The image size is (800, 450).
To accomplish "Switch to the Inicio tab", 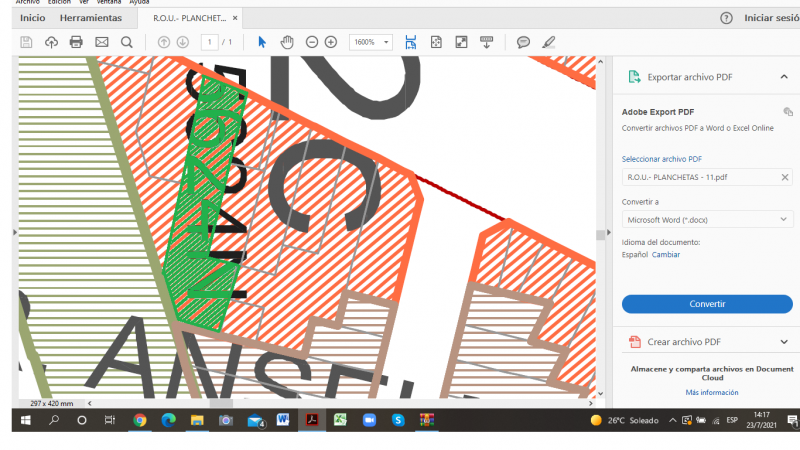I will (x=32, y=18).
